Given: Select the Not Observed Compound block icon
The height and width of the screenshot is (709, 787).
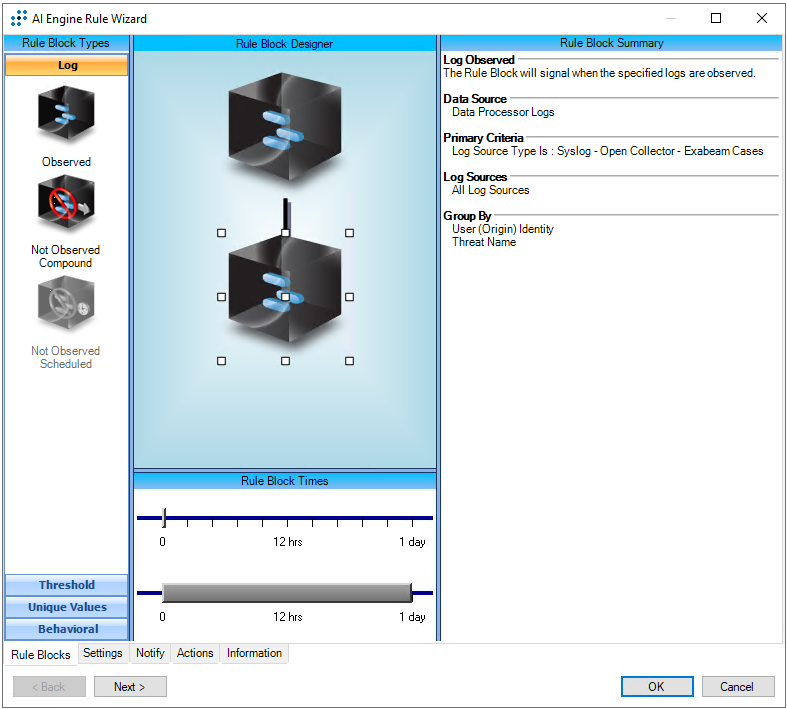Looking at the screenshot, I should [66, 204].
